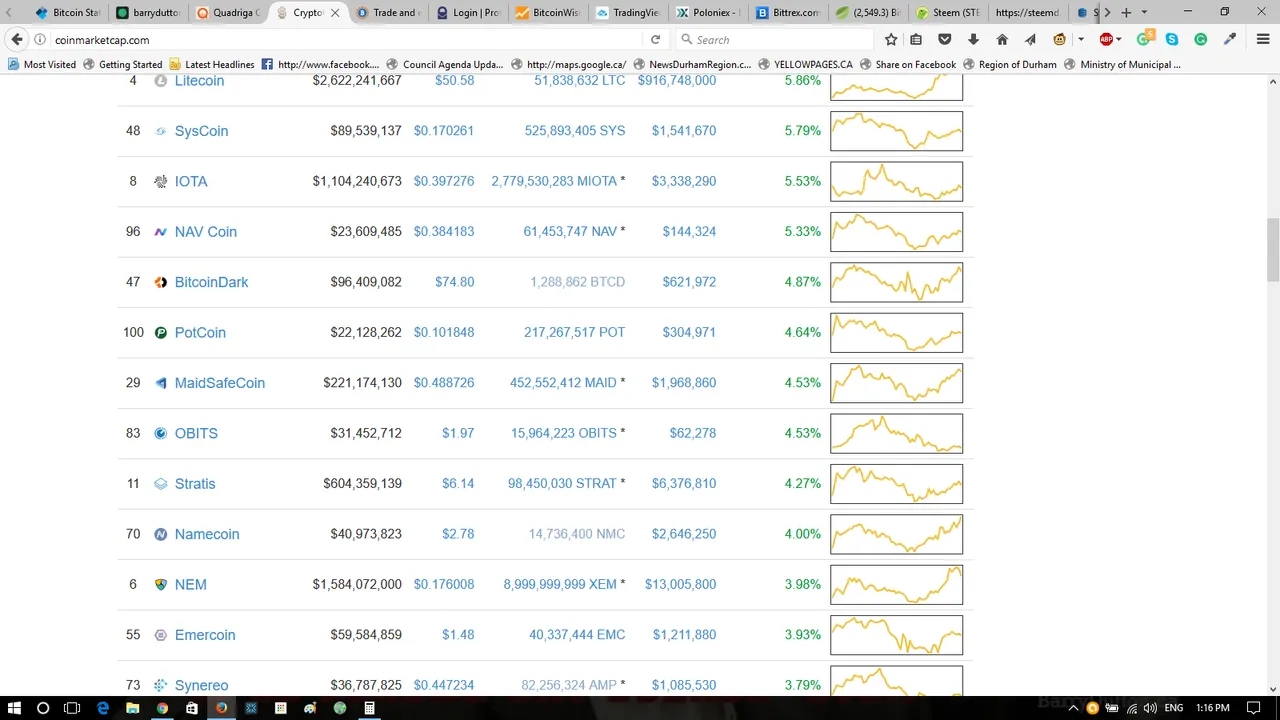The height and width of the screenshot is (720, 1280).
Task: Show hidden system tray icons chevron
Action: [1074, 708]
